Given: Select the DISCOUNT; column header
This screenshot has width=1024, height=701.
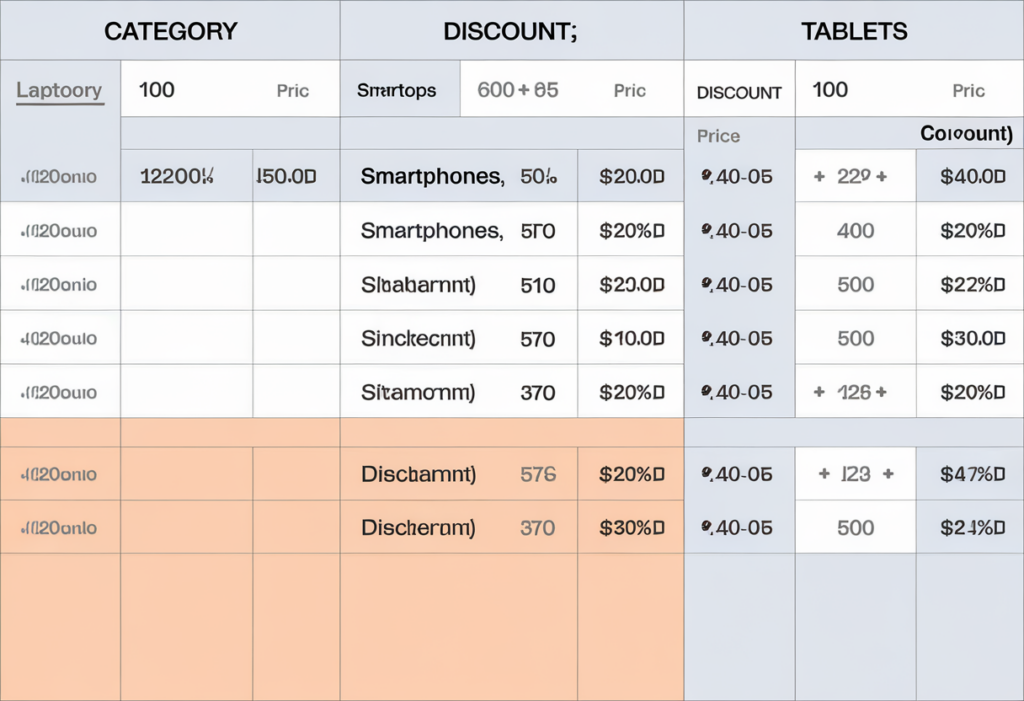Looking at the screenshot, I should 510,31.
